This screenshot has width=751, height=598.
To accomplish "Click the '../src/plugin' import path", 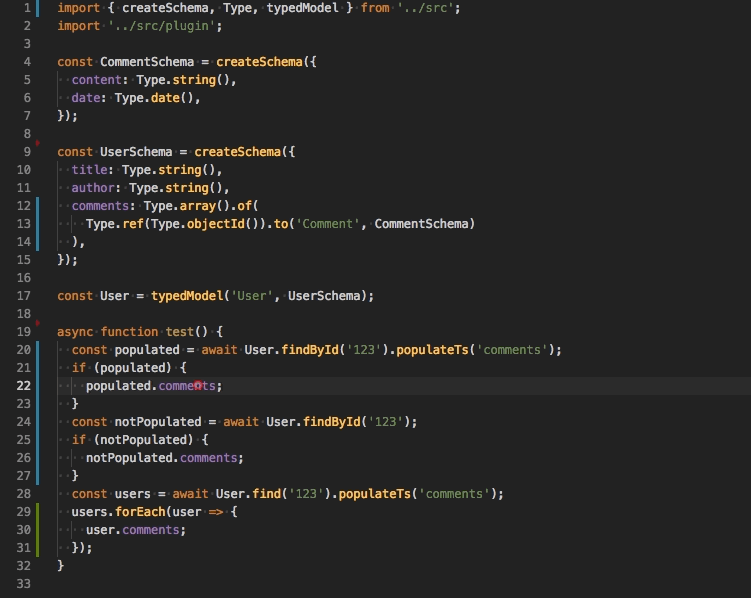I will click(161, 26).
